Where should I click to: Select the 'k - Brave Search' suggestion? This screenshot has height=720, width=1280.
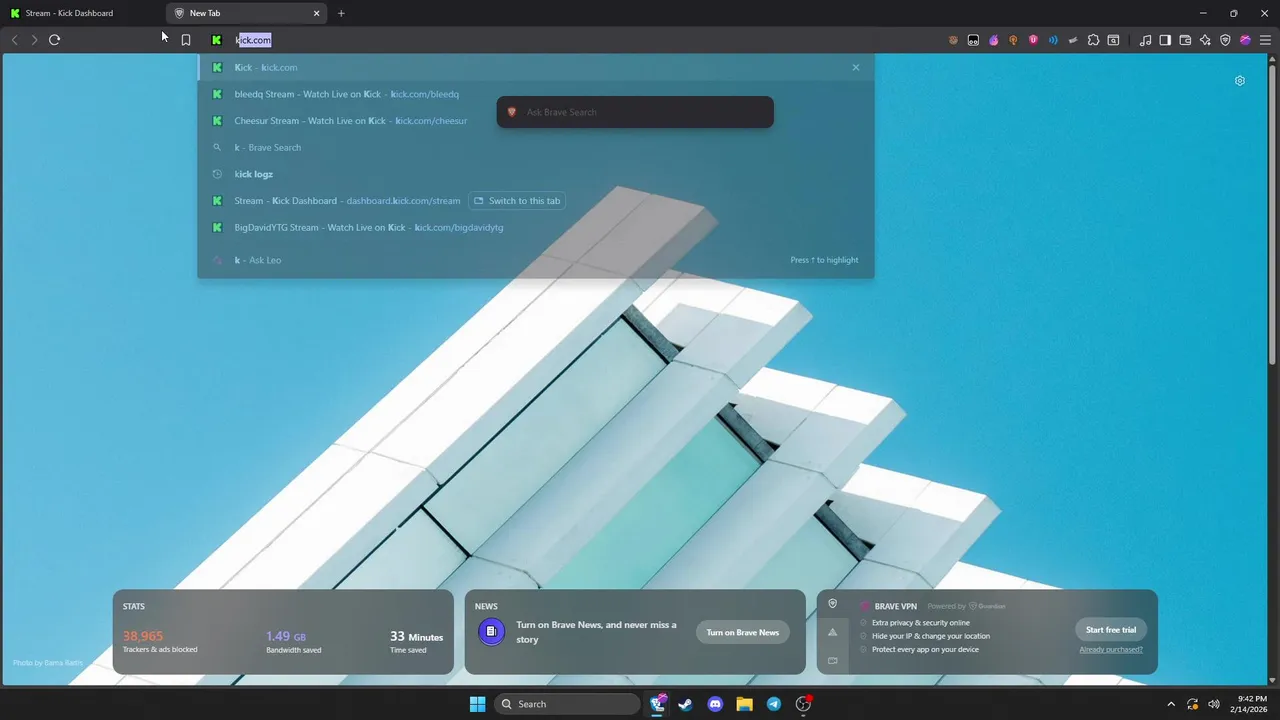(536, 147)
